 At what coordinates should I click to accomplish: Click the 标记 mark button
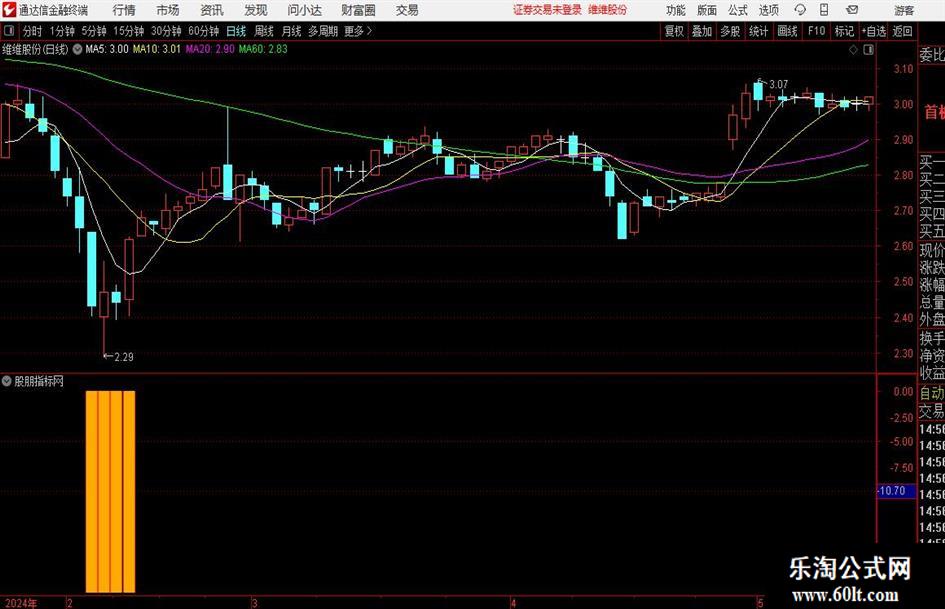point(844,31)
